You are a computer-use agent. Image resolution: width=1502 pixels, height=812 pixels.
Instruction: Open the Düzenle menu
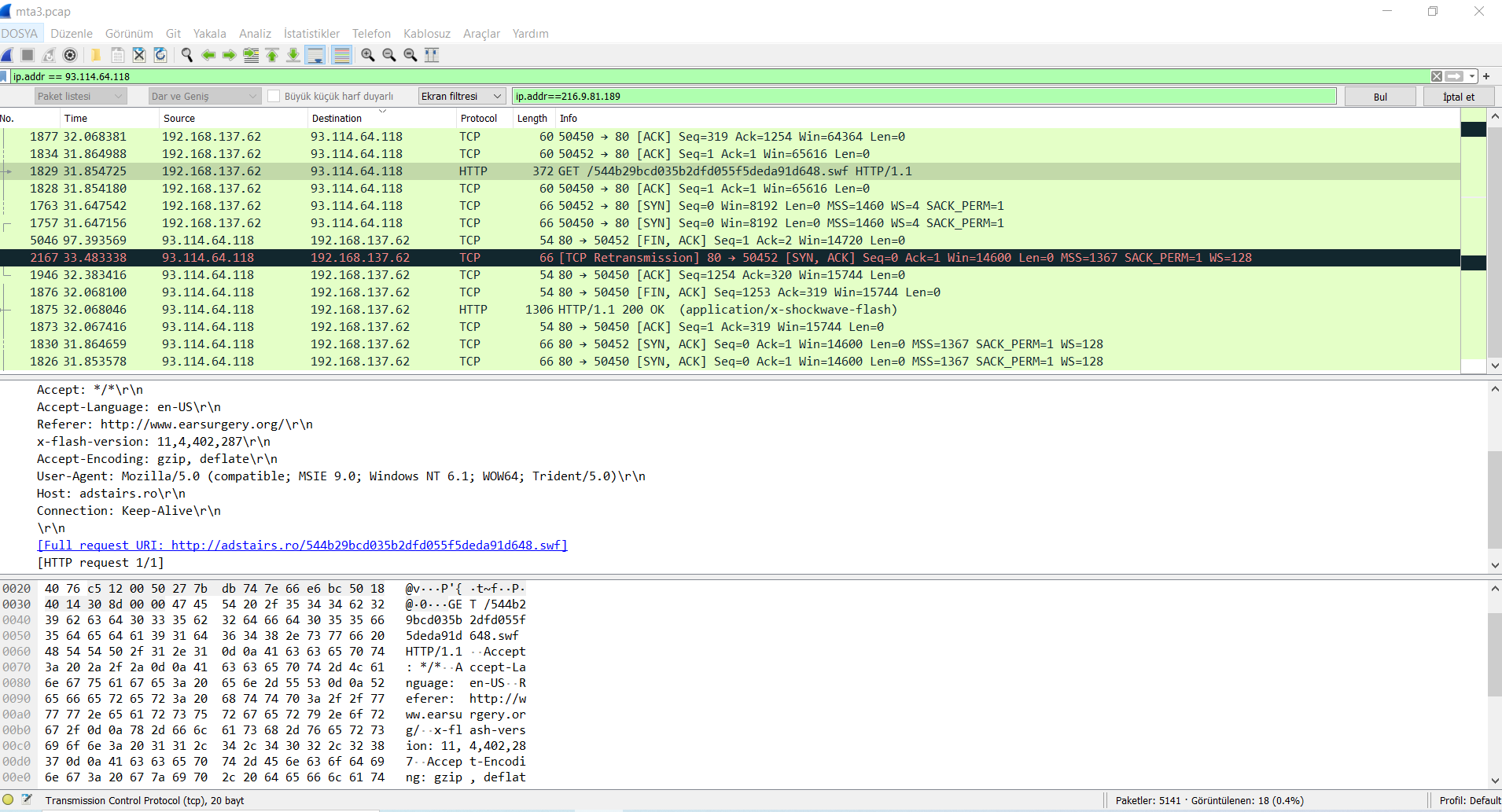coord(72,34)
